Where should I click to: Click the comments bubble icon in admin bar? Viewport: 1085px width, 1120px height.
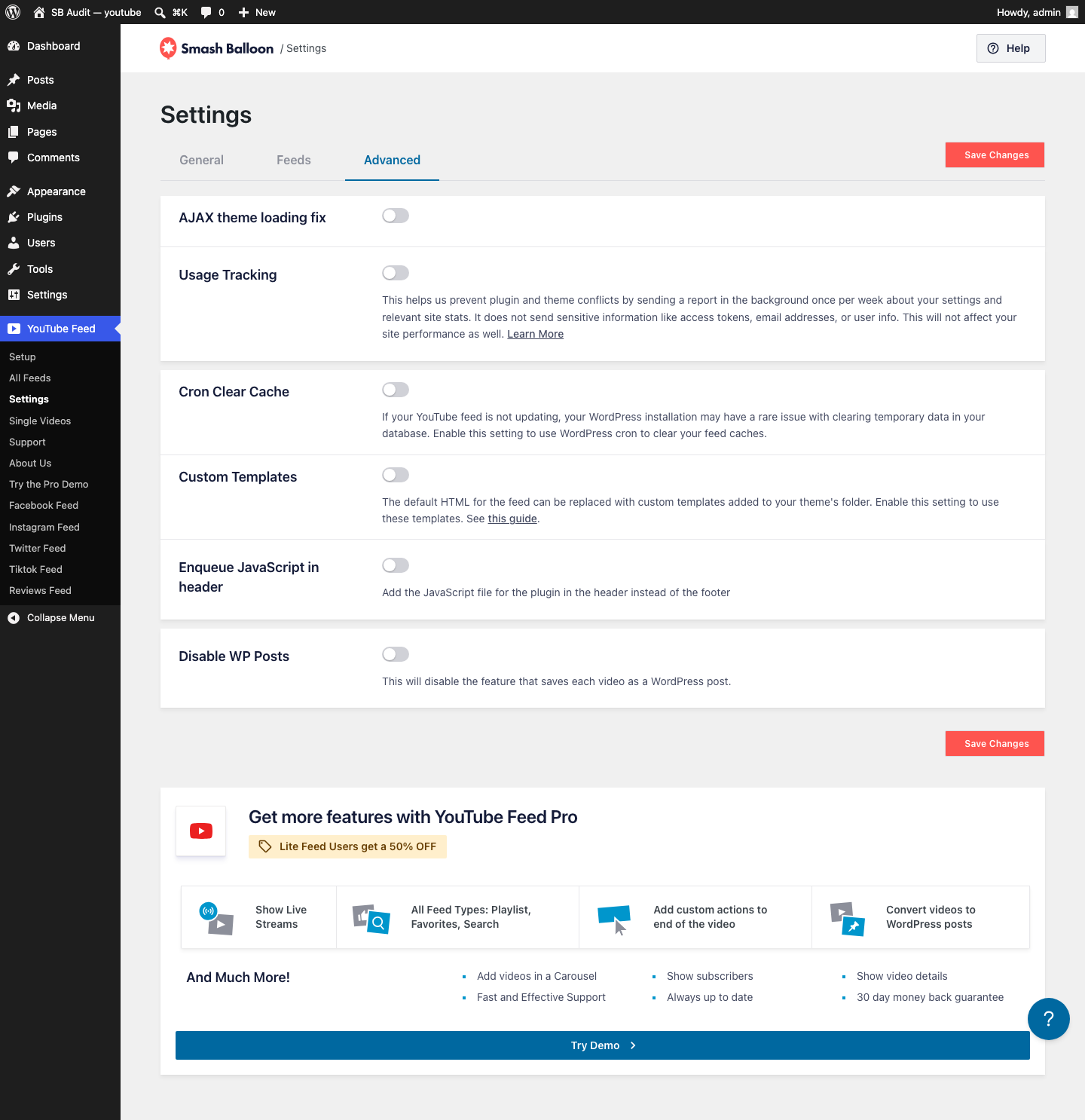(206, 12)
